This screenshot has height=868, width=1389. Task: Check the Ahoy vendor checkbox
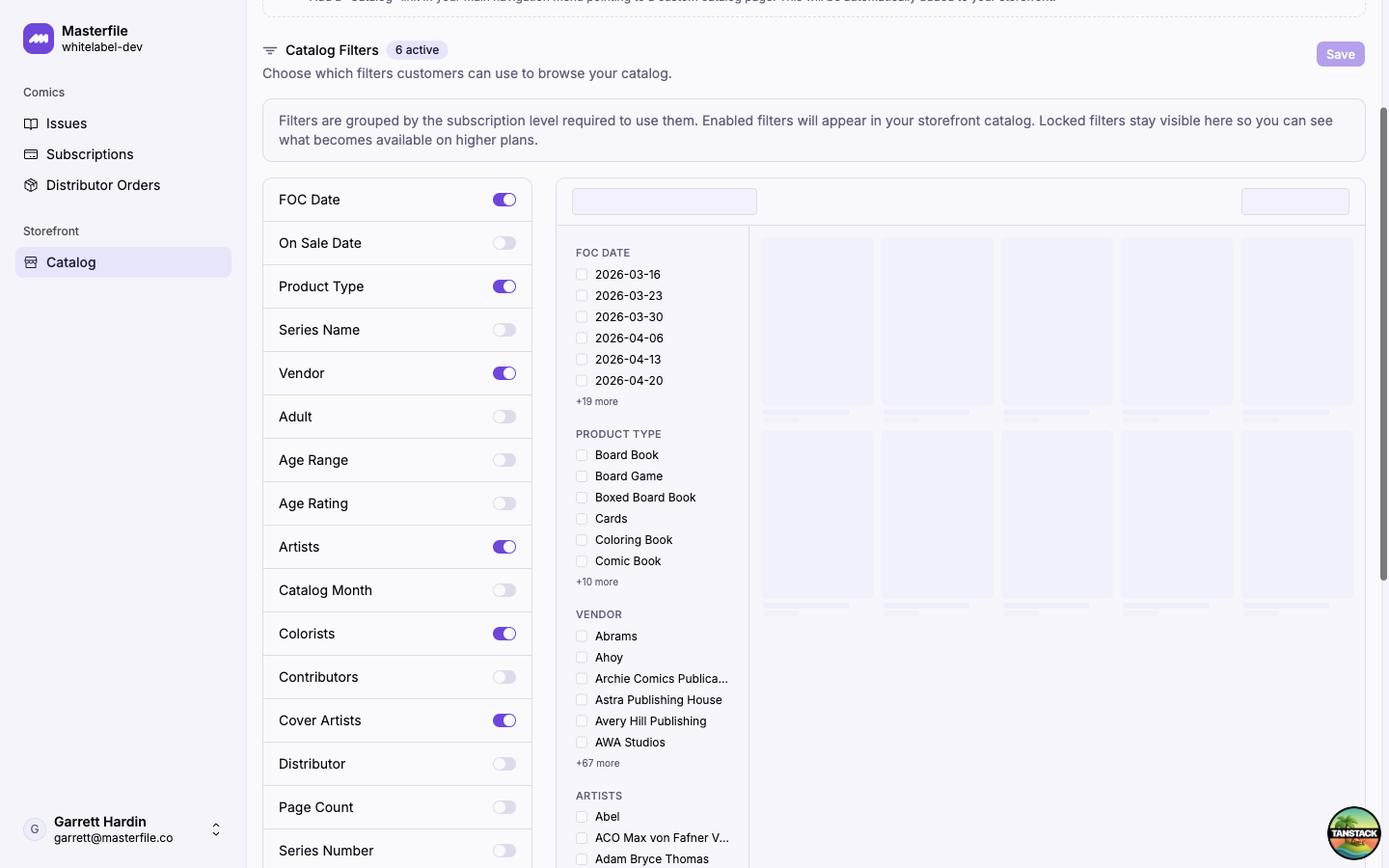[582, 658]
